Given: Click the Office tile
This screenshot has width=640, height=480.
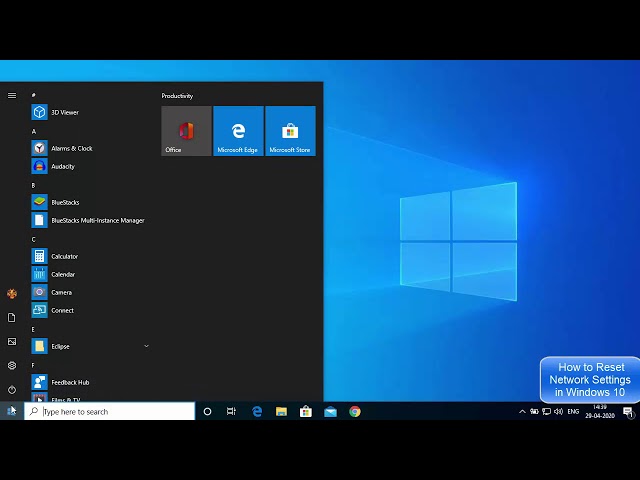Looking at the screenshot, I should (187, 131).
